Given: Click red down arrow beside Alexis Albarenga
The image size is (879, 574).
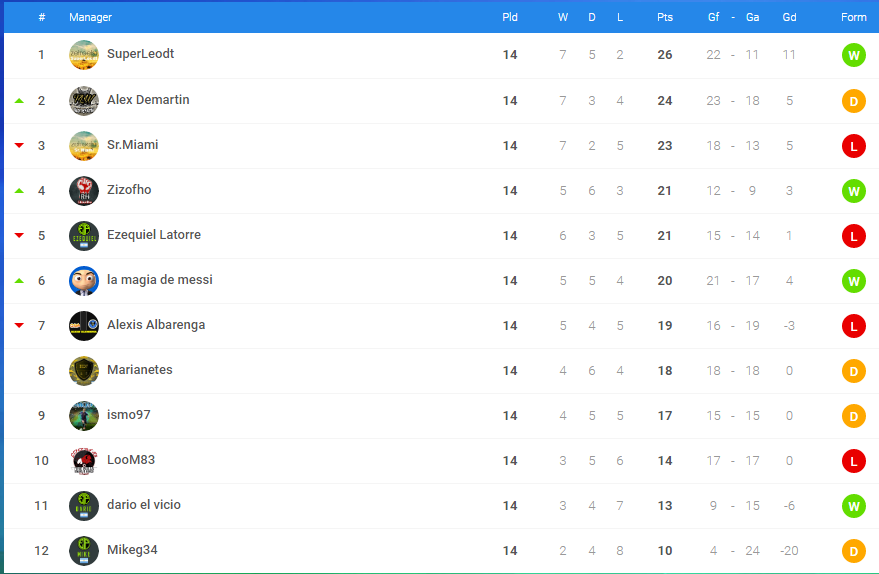Looking at the screenshot, I should 19,325.
